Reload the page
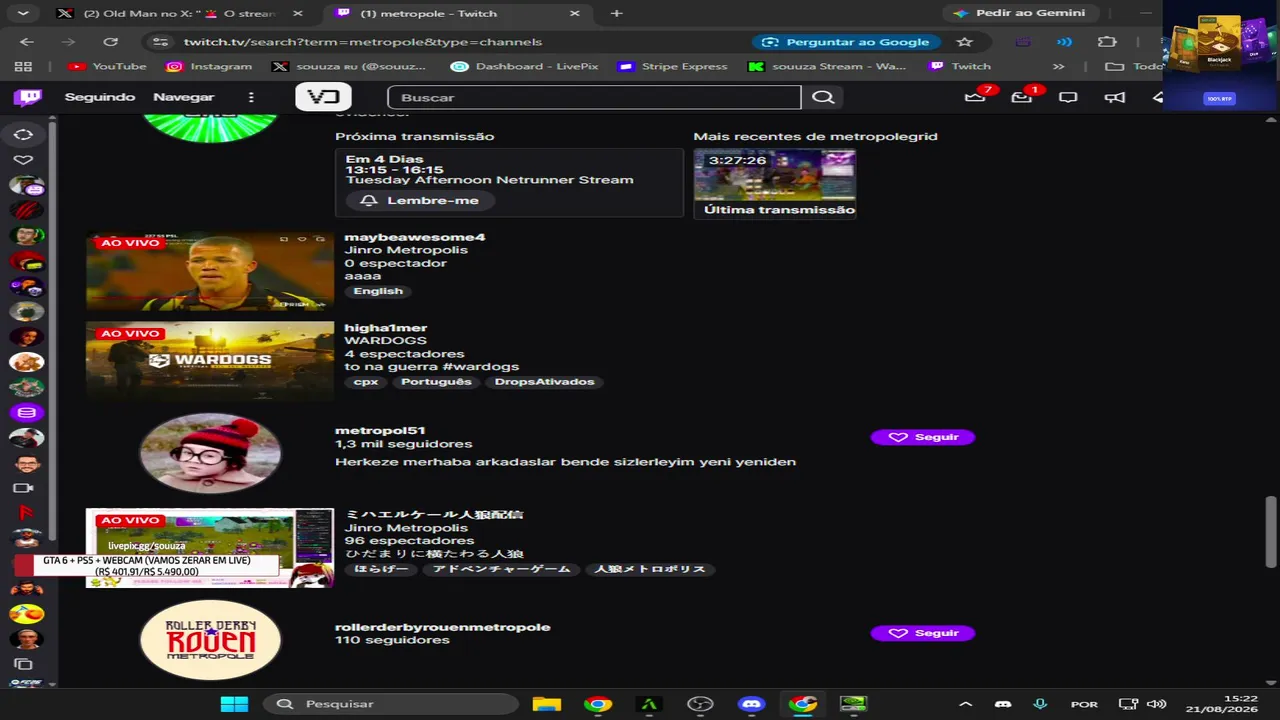This screenshot has height=720, width=1280. (x=111, y=42)
